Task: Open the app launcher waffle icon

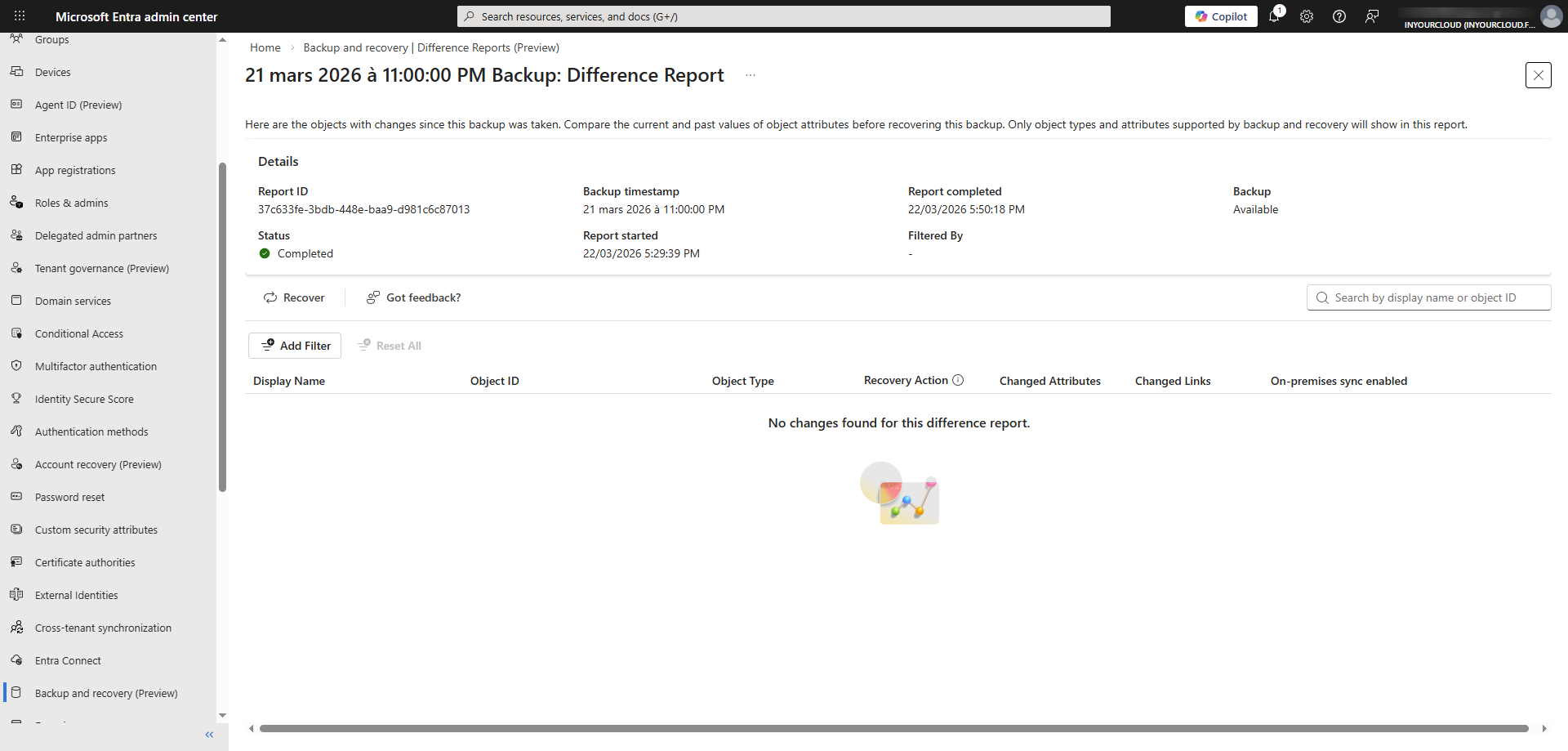Action: (x=20, y=16)
